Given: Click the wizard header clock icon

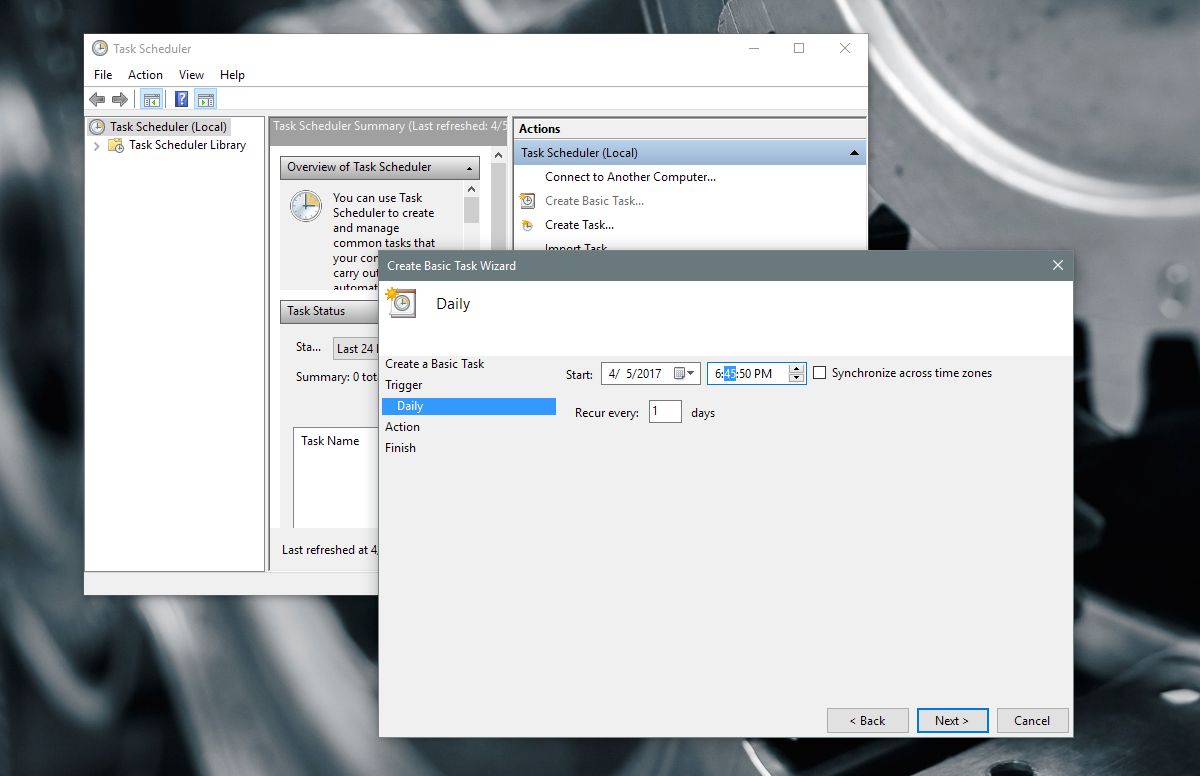Looking at the screenshot, I should pos(400,303).
